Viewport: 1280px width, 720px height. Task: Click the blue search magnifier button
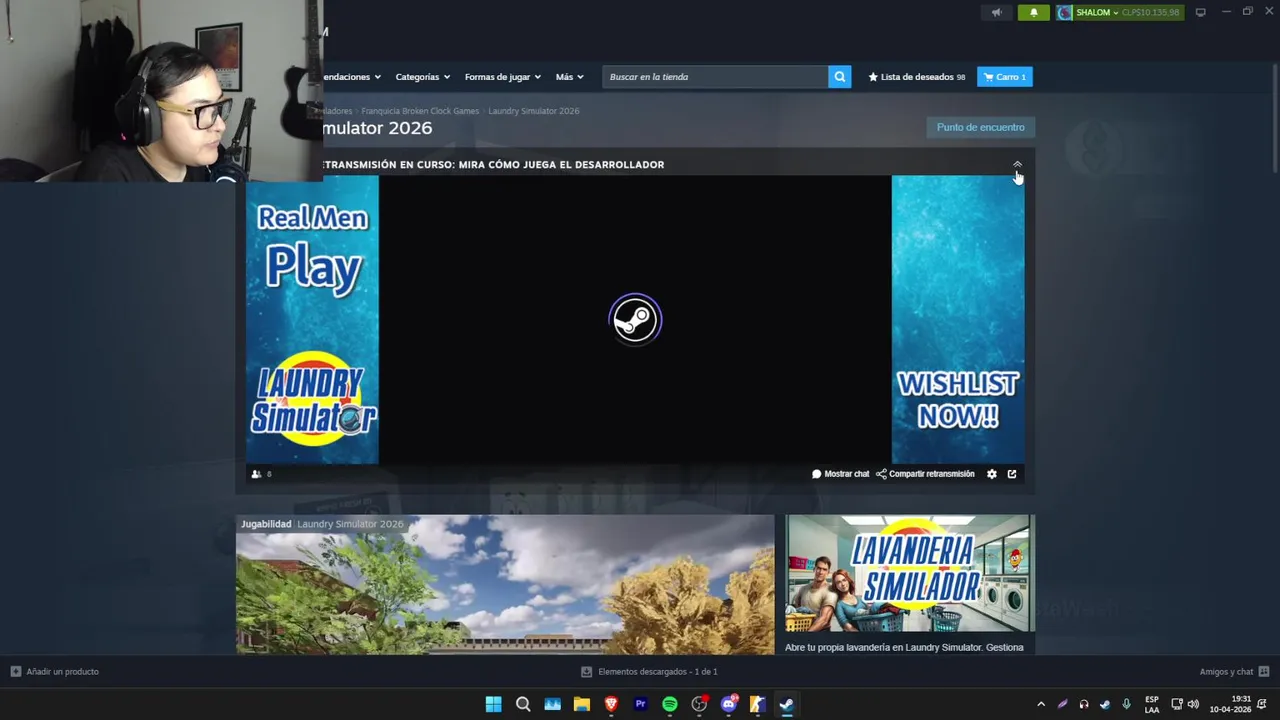point(840,77)
